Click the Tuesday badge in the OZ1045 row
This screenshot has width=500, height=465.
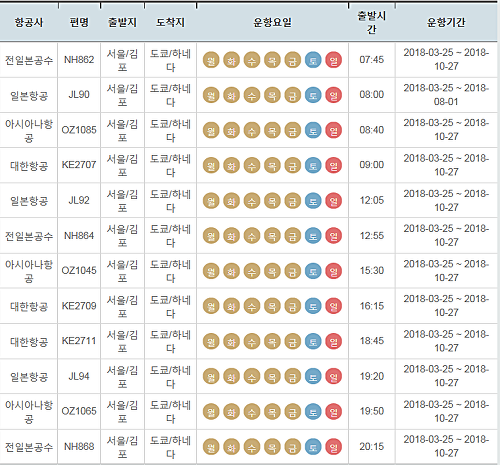(231, 271)
